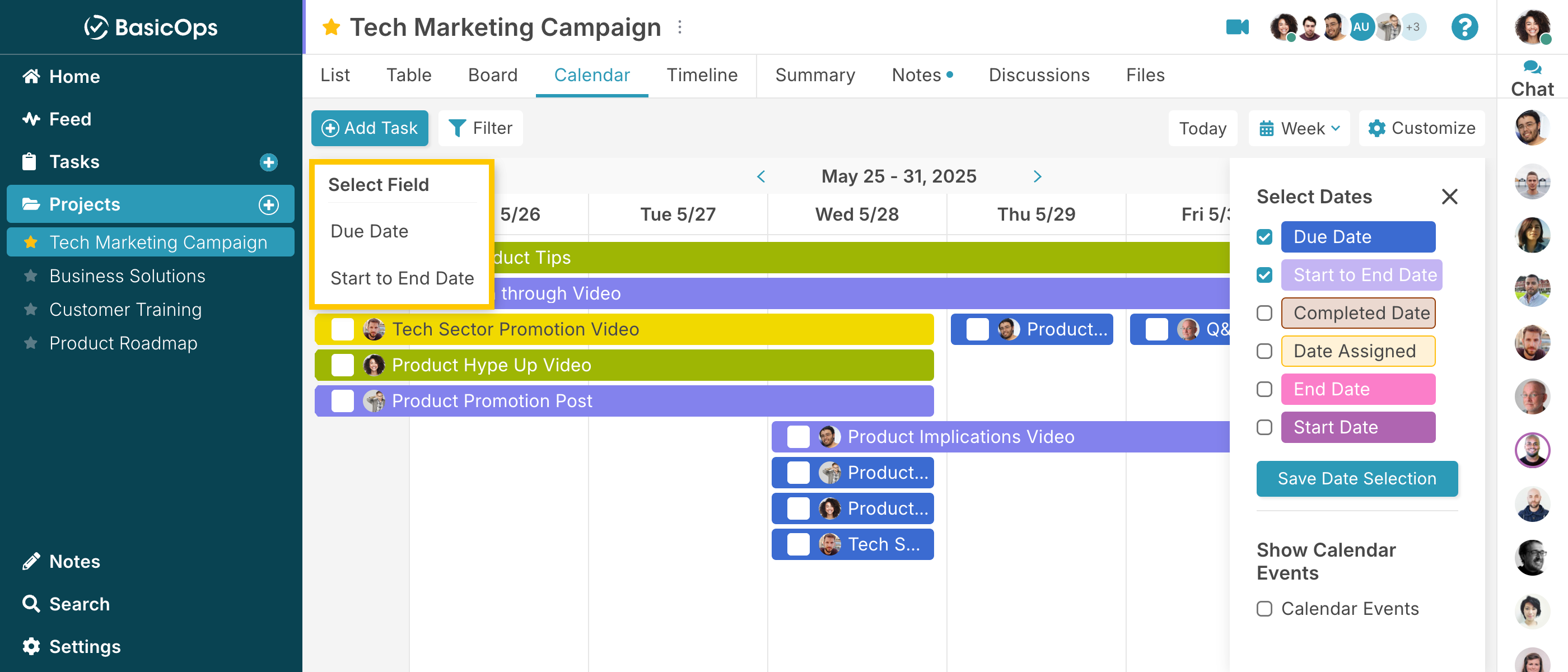Go to next week arrow

click(1037, 176)
